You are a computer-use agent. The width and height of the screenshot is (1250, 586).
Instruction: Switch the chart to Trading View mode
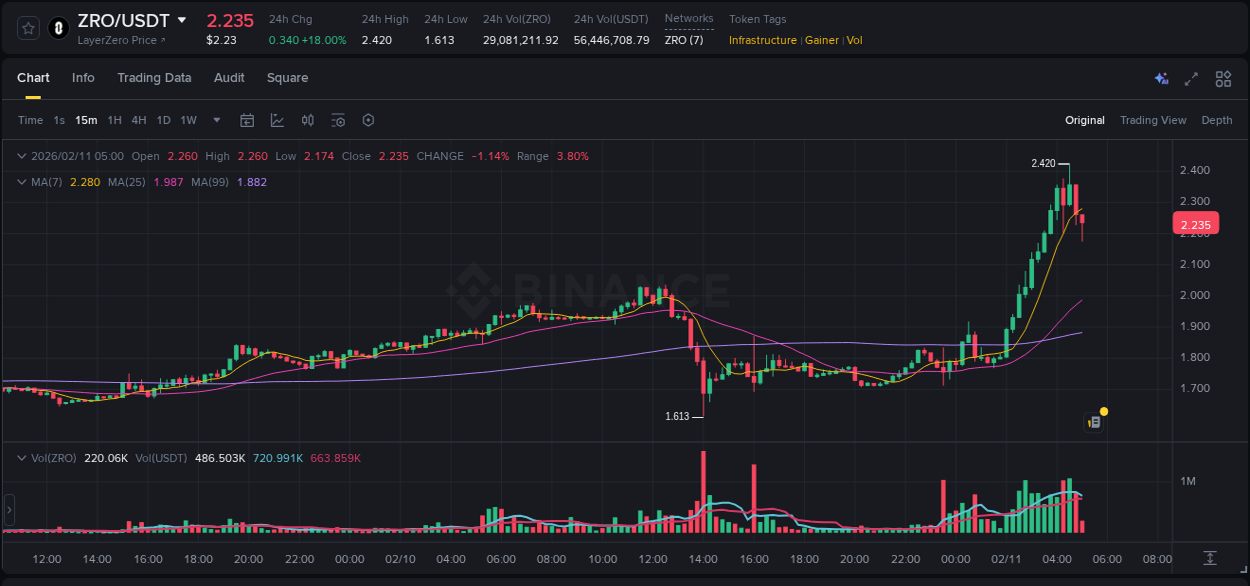[1153, 120]
